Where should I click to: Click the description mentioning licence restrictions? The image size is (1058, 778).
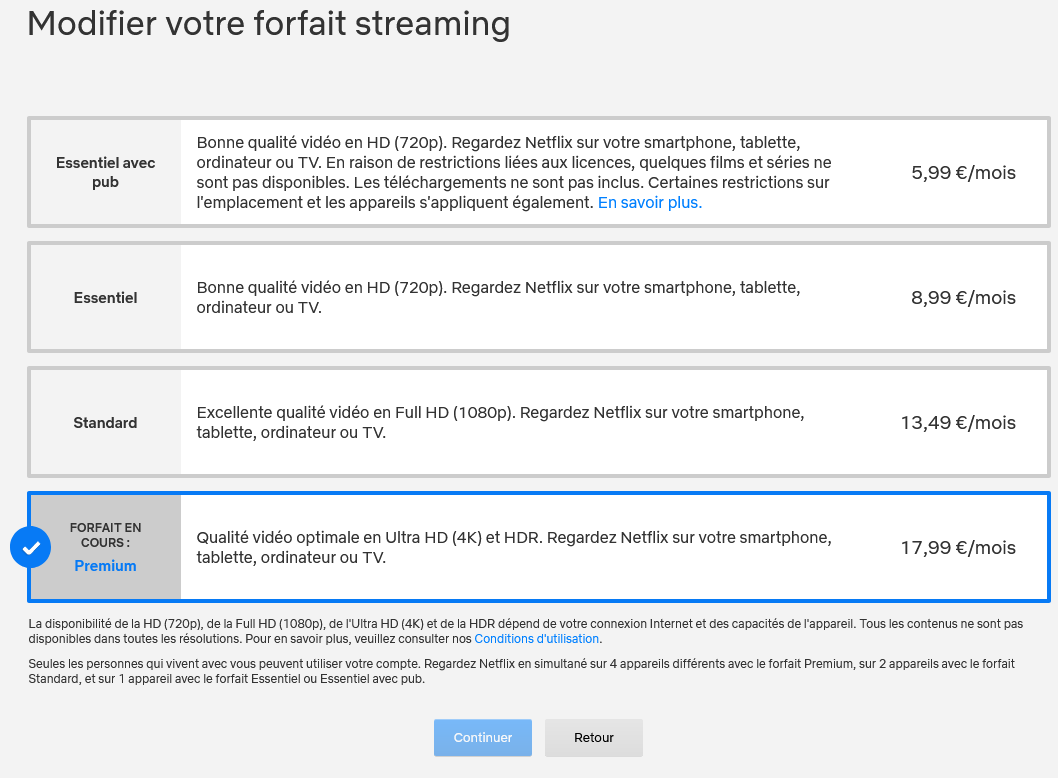click(514, 172)
